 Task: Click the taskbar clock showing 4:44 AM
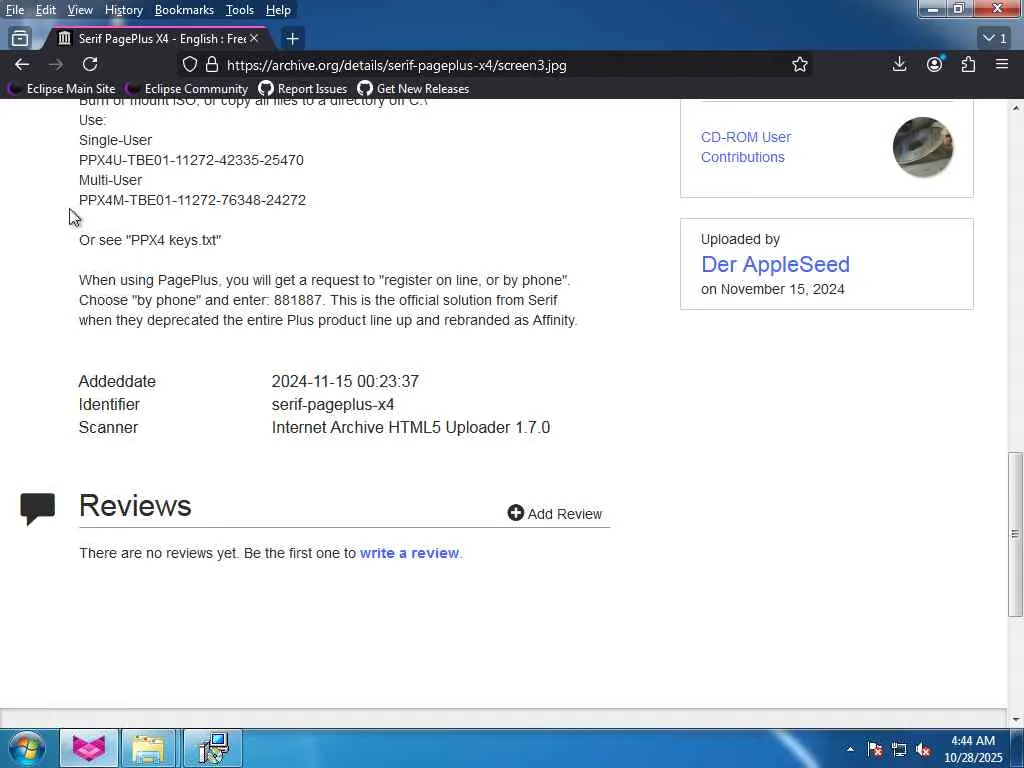pyautogui.click(x=973, y=749)
